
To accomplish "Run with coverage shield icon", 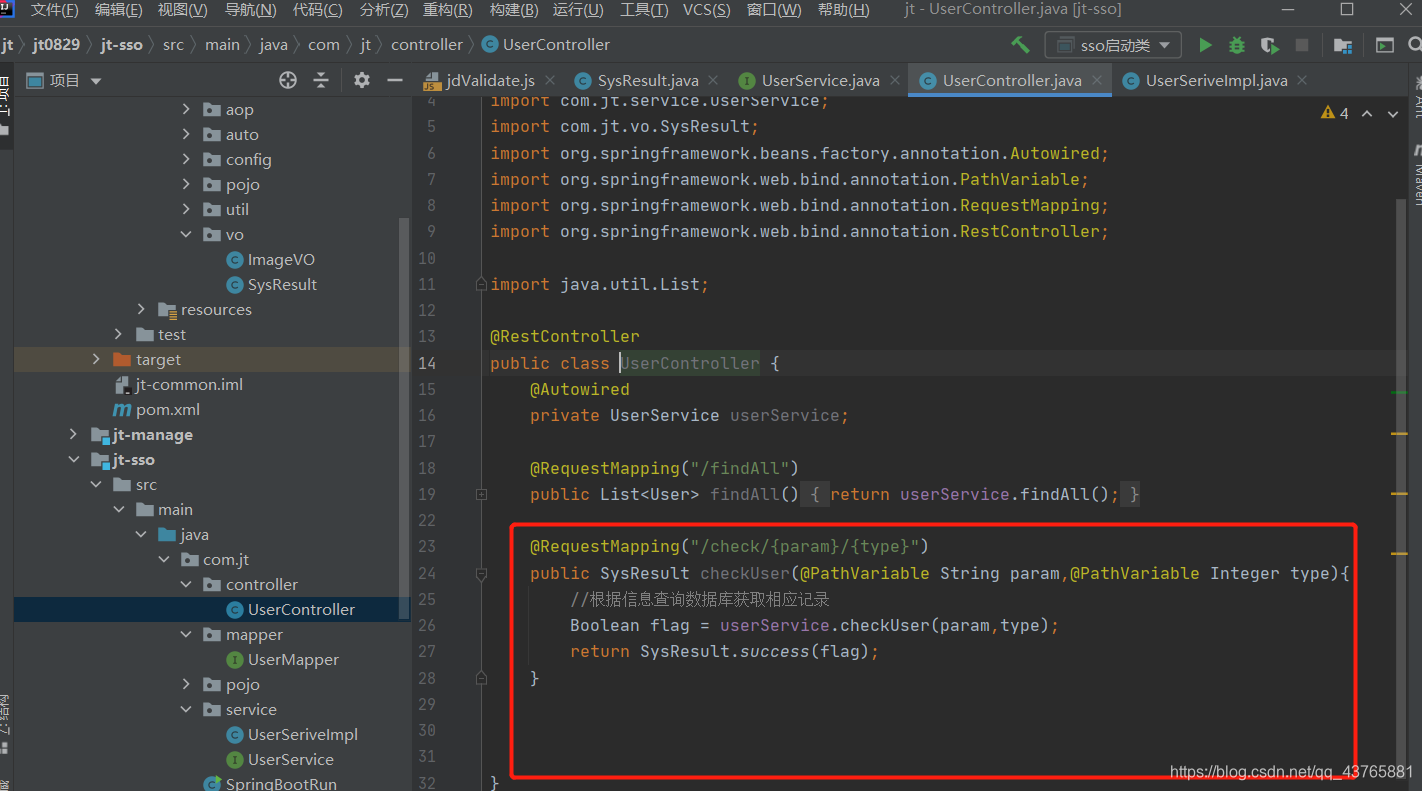I will [x=1269, y=45].
